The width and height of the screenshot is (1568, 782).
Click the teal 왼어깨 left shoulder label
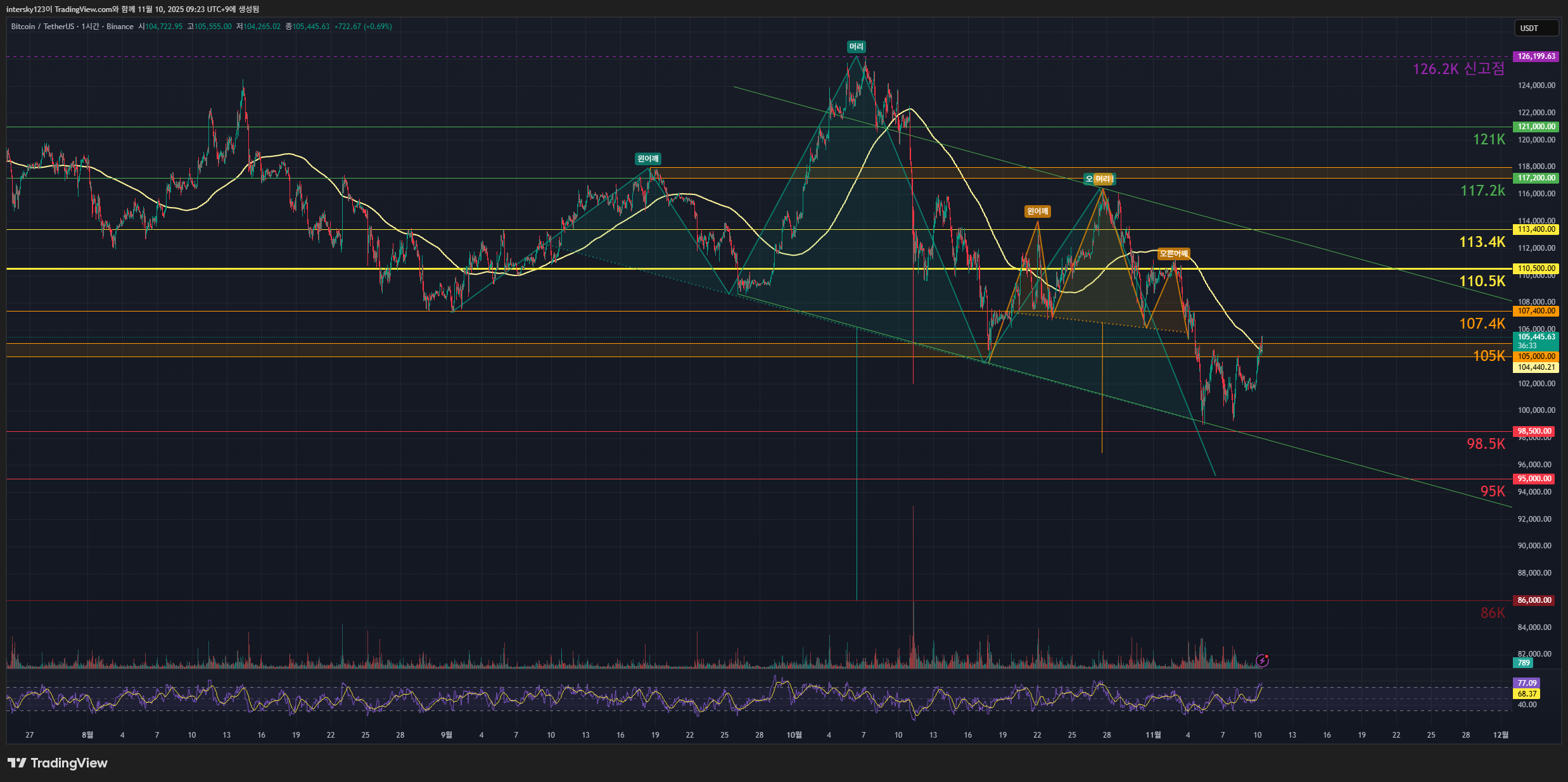click(x=648, y=158)
